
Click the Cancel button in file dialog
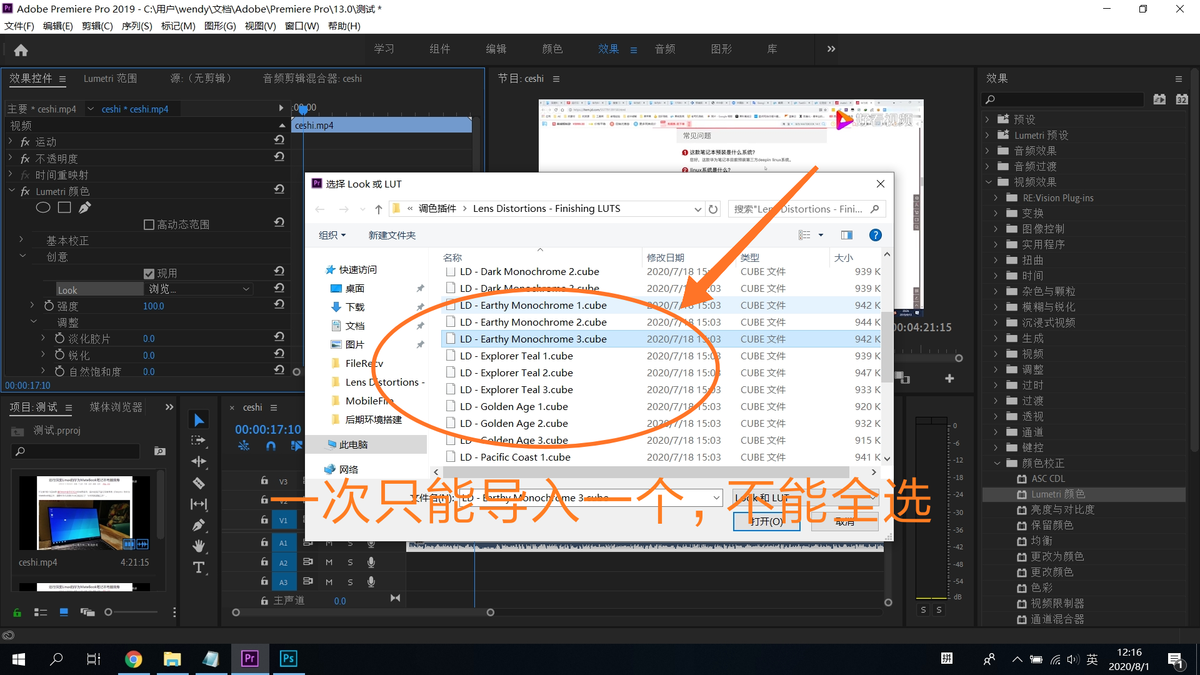tap(845, 521)
